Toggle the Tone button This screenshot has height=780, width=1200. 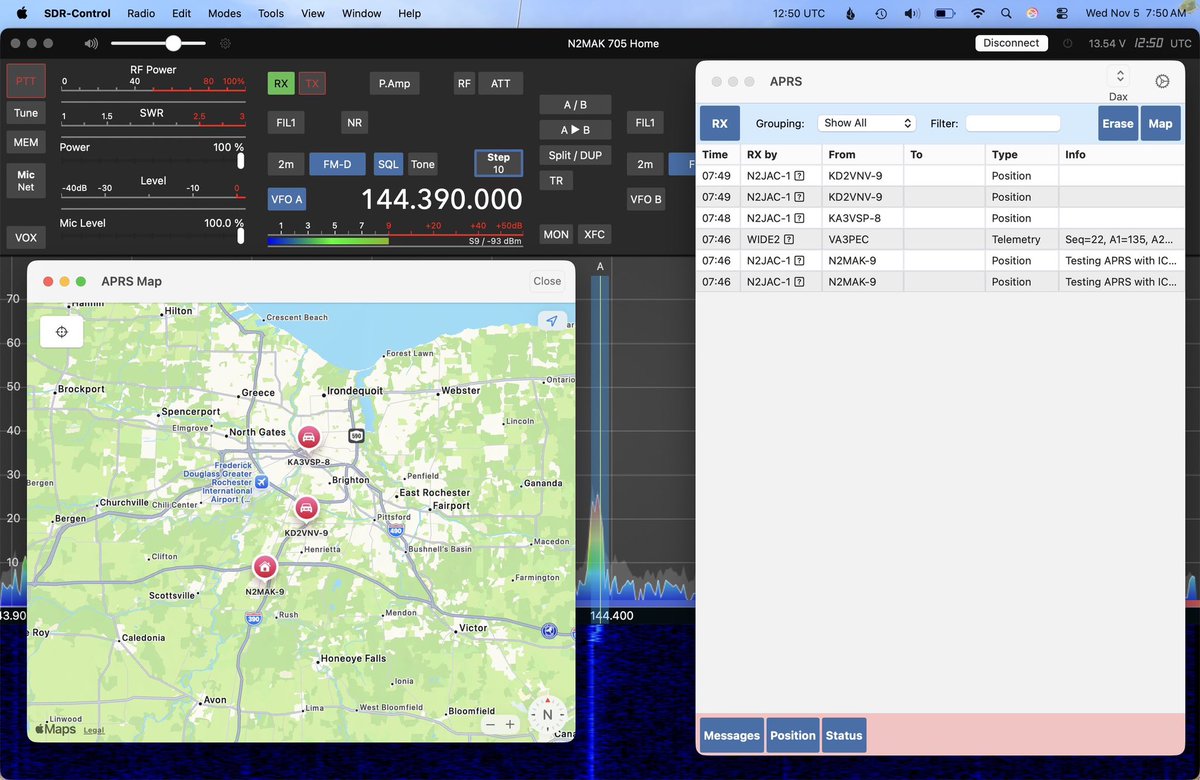(423, 164)
